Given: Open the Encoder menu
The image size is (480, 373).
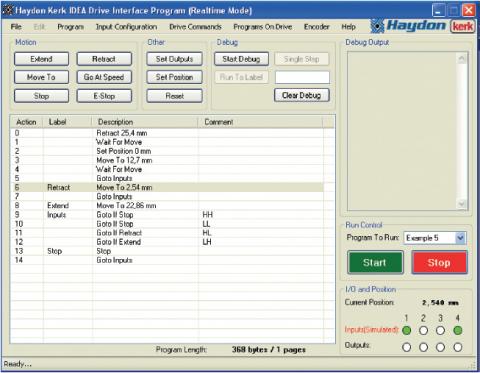Looking at the screenshot, I should [x=316, y=27].
